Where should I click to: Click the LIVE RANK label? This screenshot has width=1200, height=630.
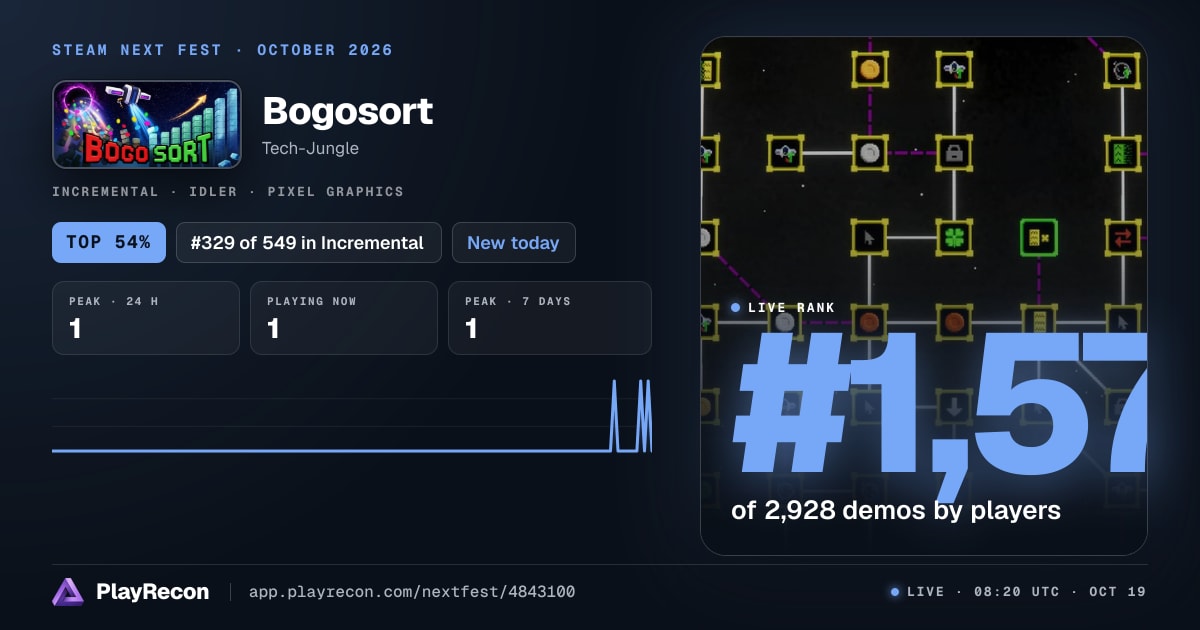(x=791, y=307)
